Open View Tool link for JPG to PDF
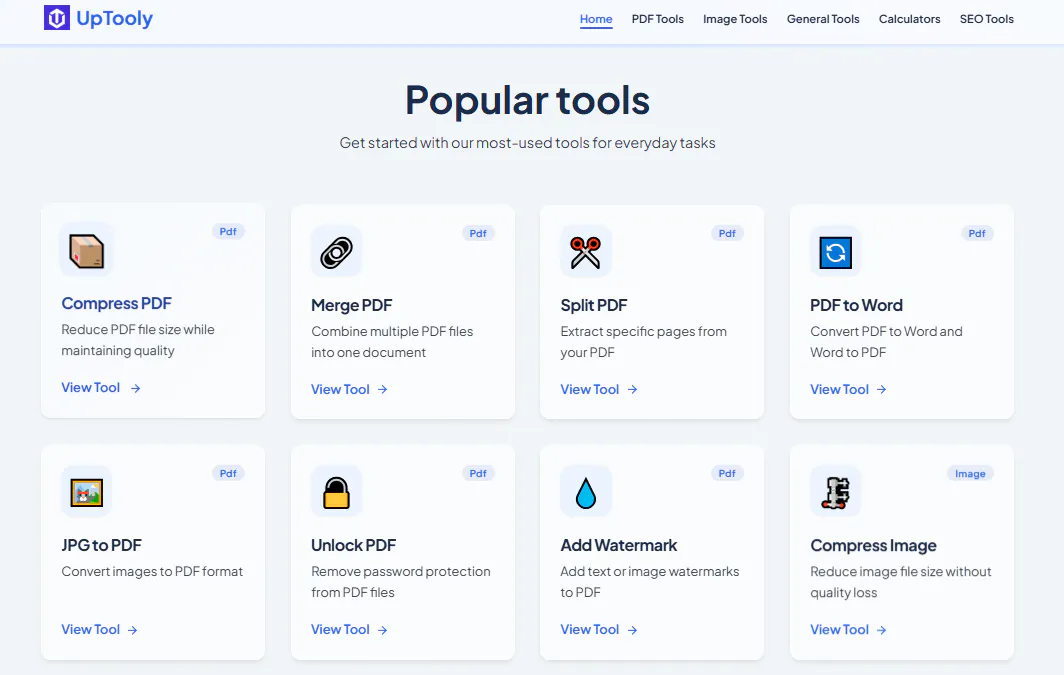Image resolution: width=1064 pixels, height=675 pixels. coord(100,630)
